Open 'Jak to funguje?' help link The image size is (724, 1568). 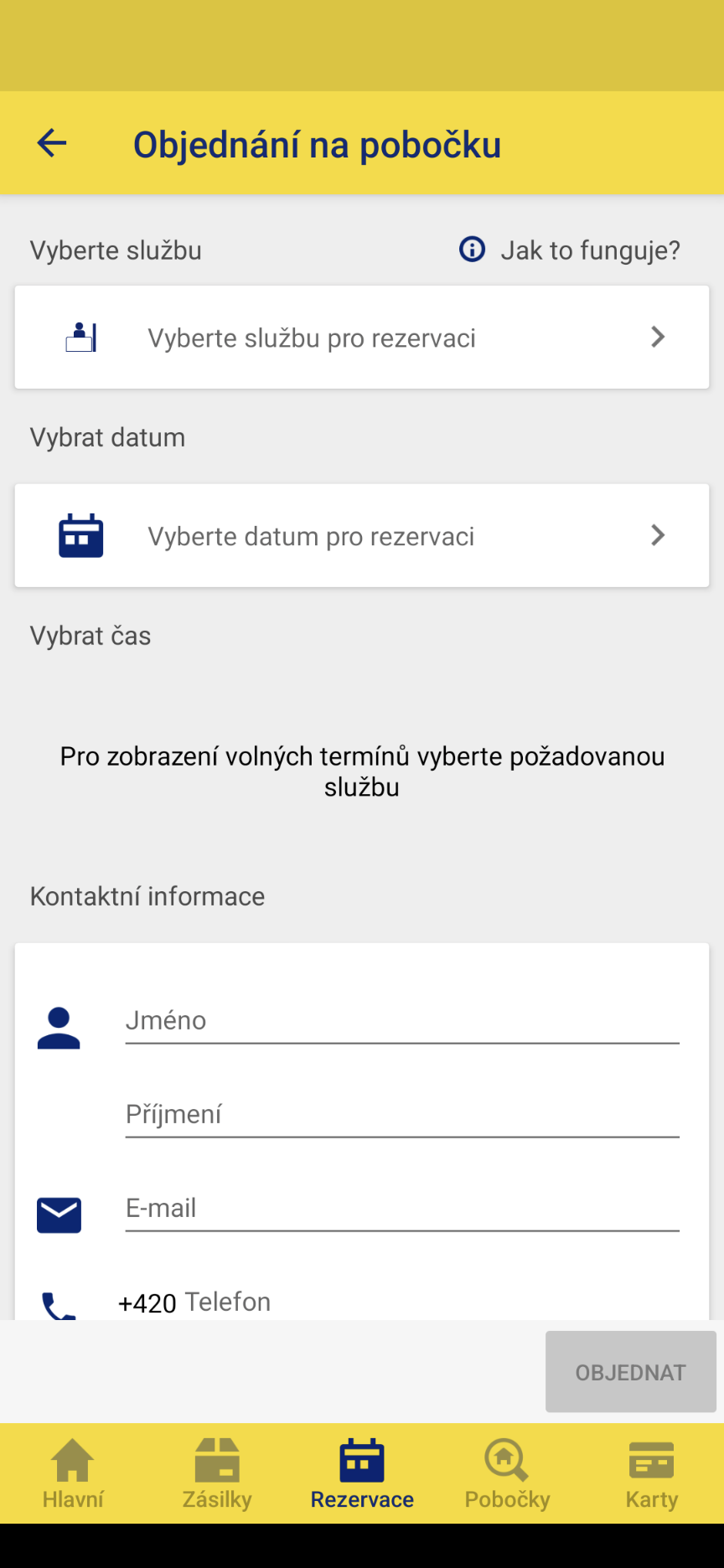tap(590, 250)
